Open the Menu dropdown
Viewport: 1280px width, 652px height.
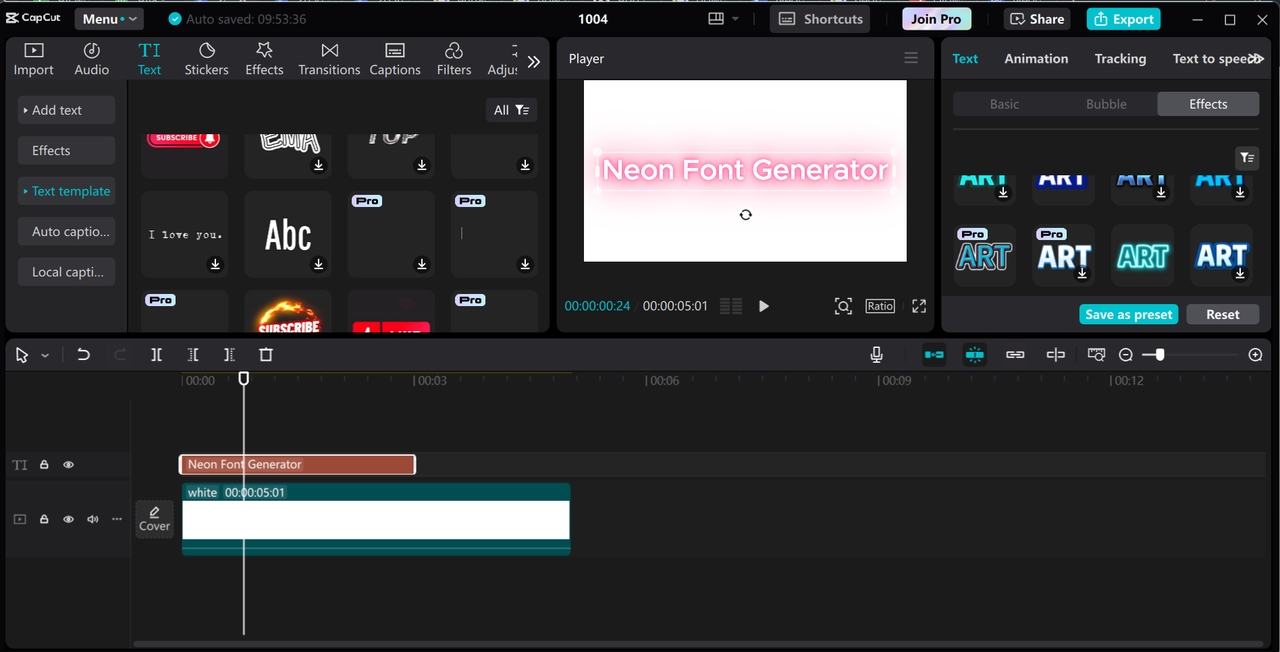pos(108,19)
